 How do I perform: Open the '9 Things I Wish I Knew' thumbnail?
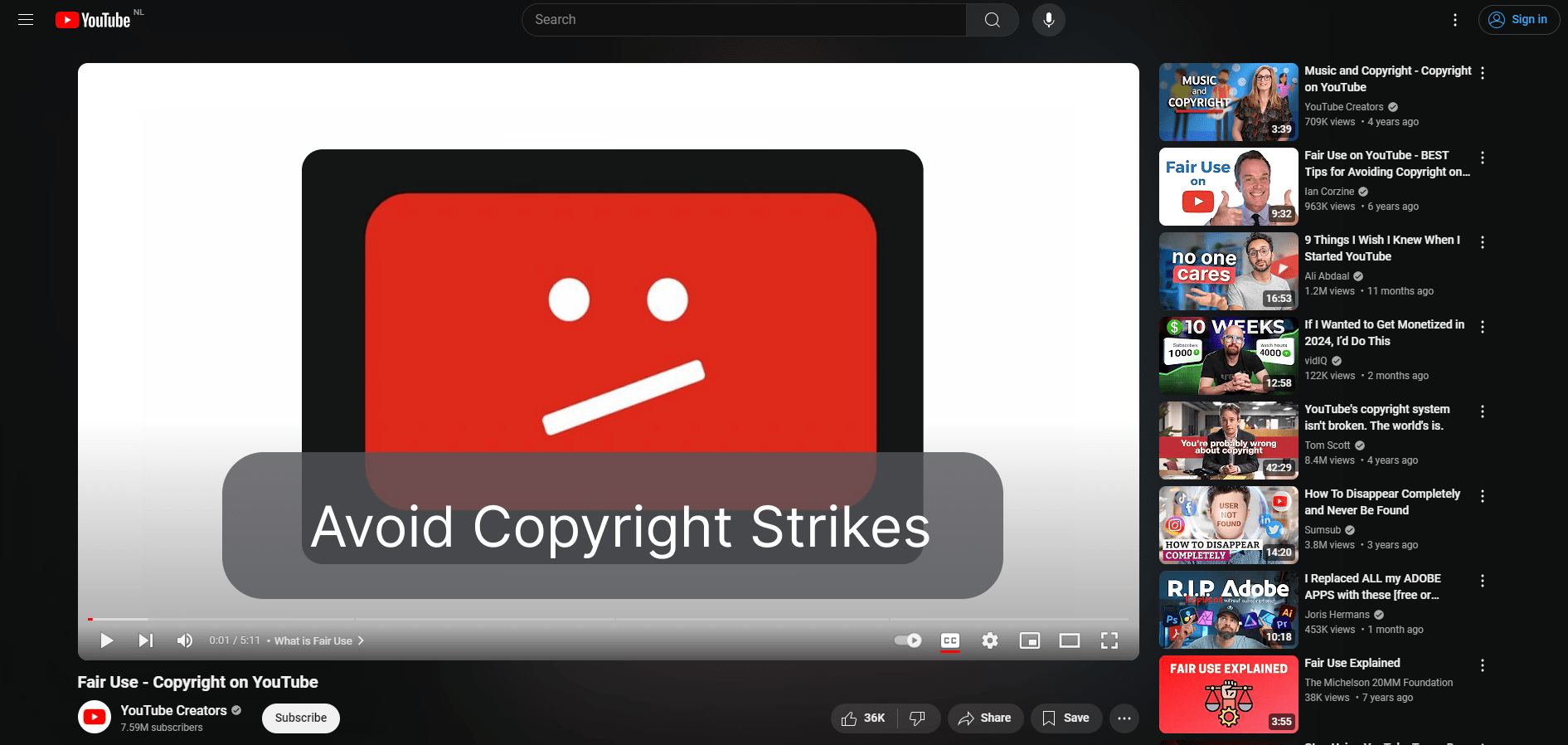coord(1228,271)
